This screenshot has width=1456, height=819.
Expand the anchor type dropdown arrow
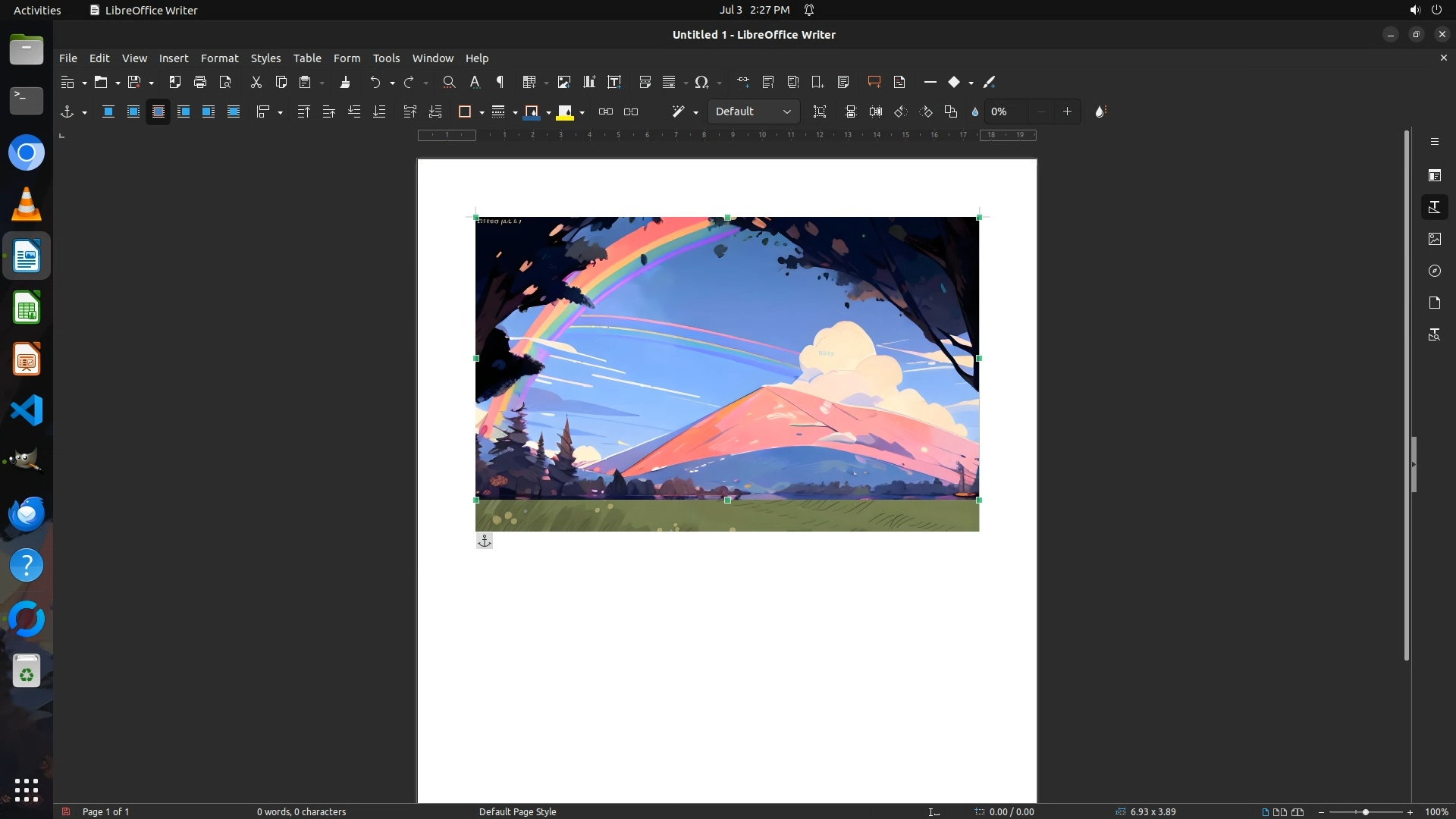tap(84, 112)
